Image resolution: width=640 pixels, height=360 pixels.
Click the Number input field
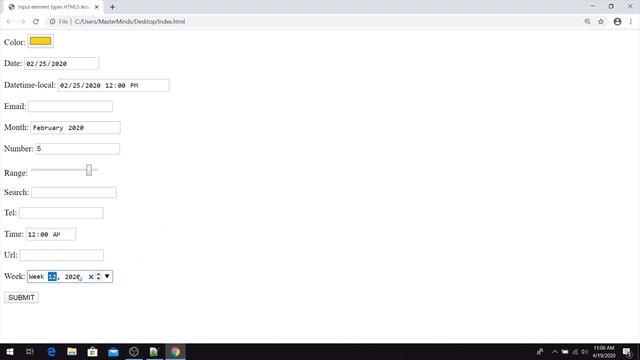point(78,149)
